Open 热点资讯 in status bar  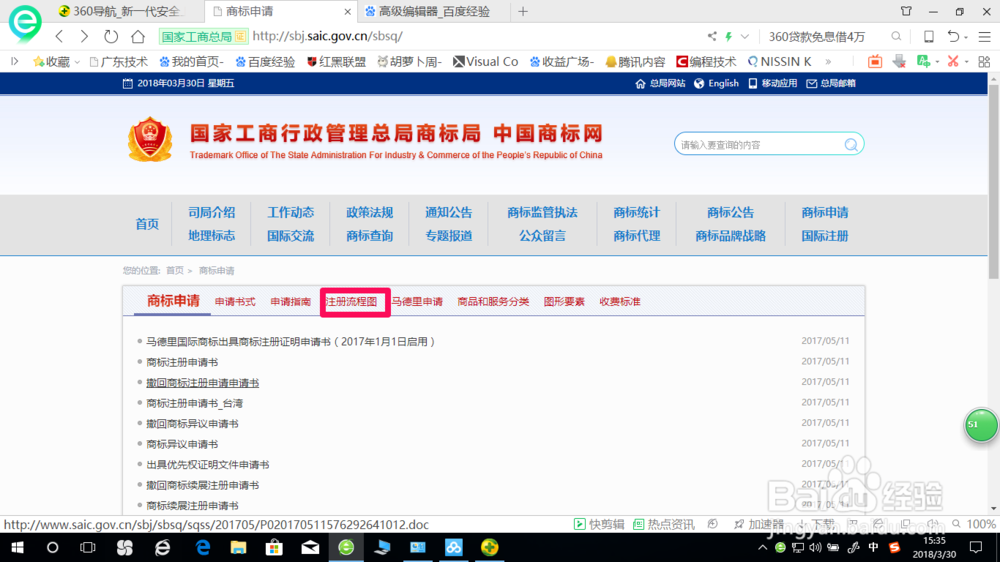pyautogui.click(x=663, y=524)
